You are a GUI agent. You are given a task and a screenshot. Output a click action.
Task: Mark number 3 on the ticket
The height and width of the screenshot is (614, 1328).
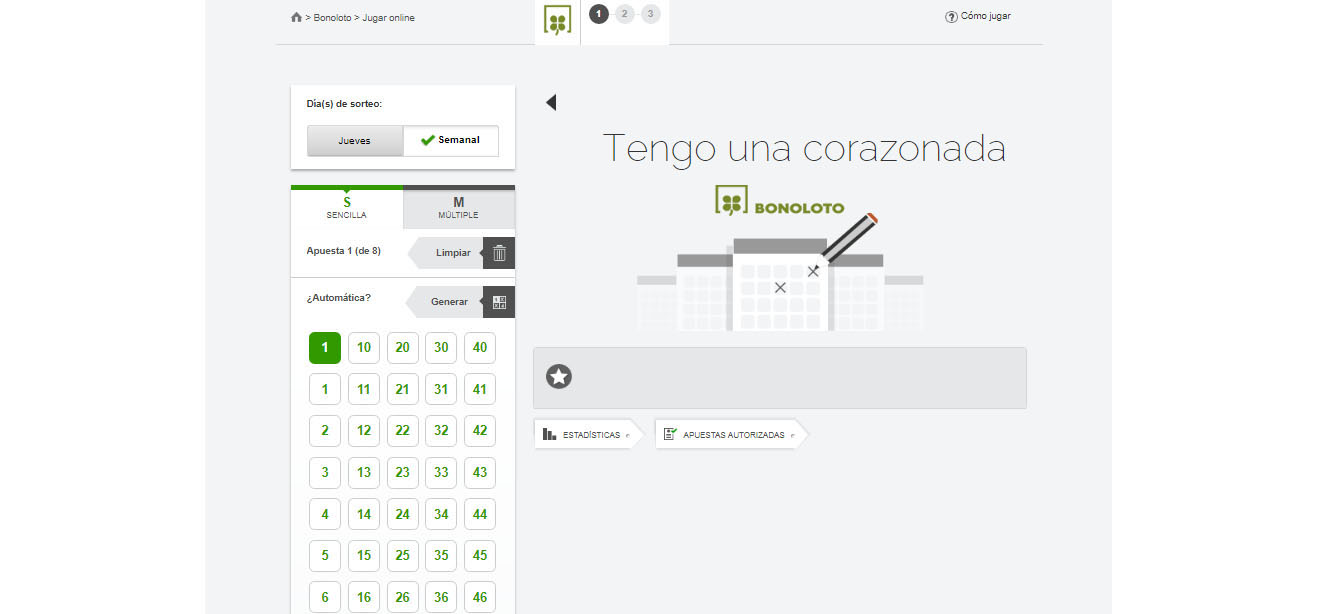[325, 473]
